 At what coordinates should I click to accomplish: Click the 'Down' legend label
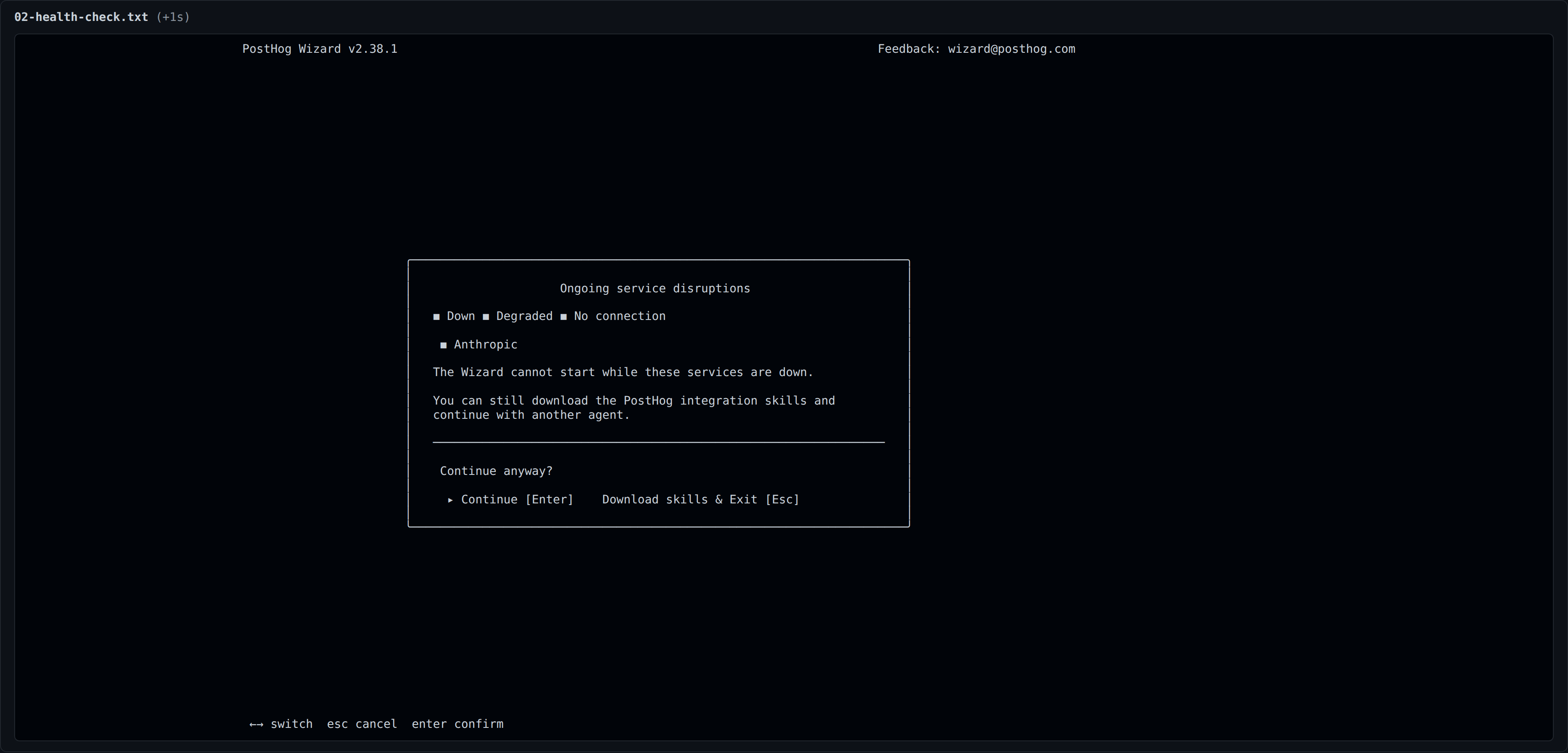point(461,316)
